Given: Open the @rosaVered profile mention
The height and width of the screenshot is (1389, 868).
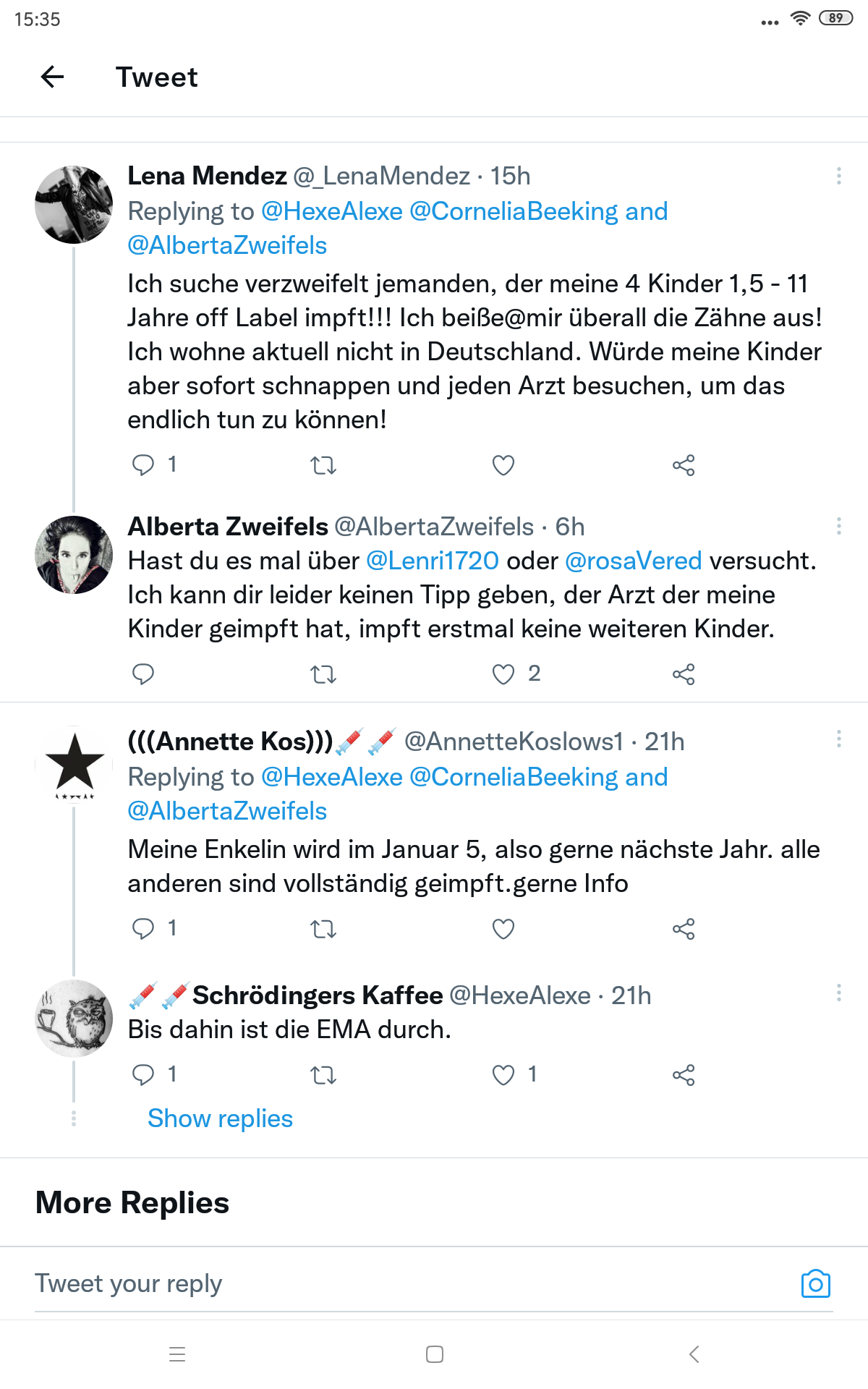Looking at the screenshot, I should click(633, 561).
